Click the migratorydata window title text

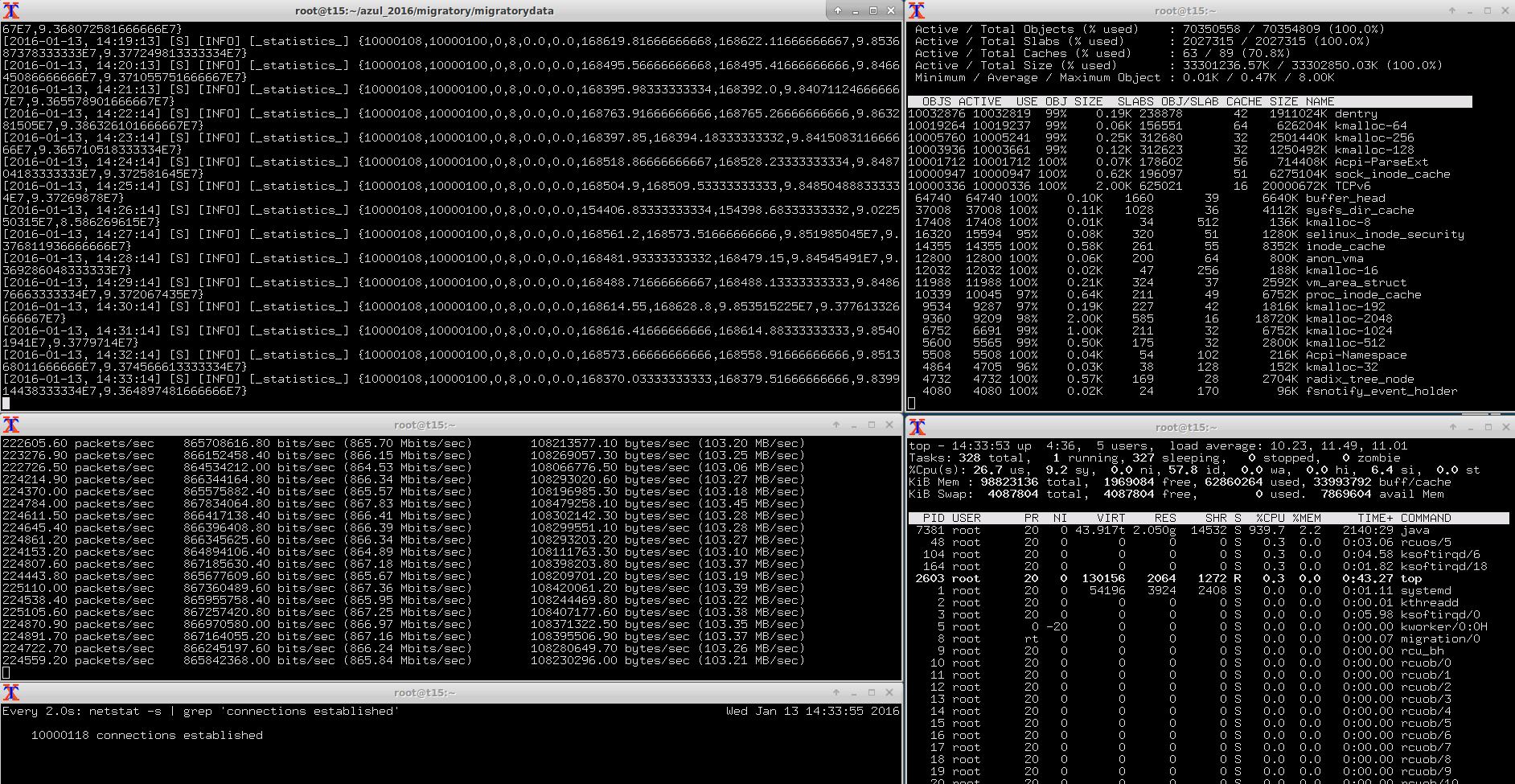point(424,10)
